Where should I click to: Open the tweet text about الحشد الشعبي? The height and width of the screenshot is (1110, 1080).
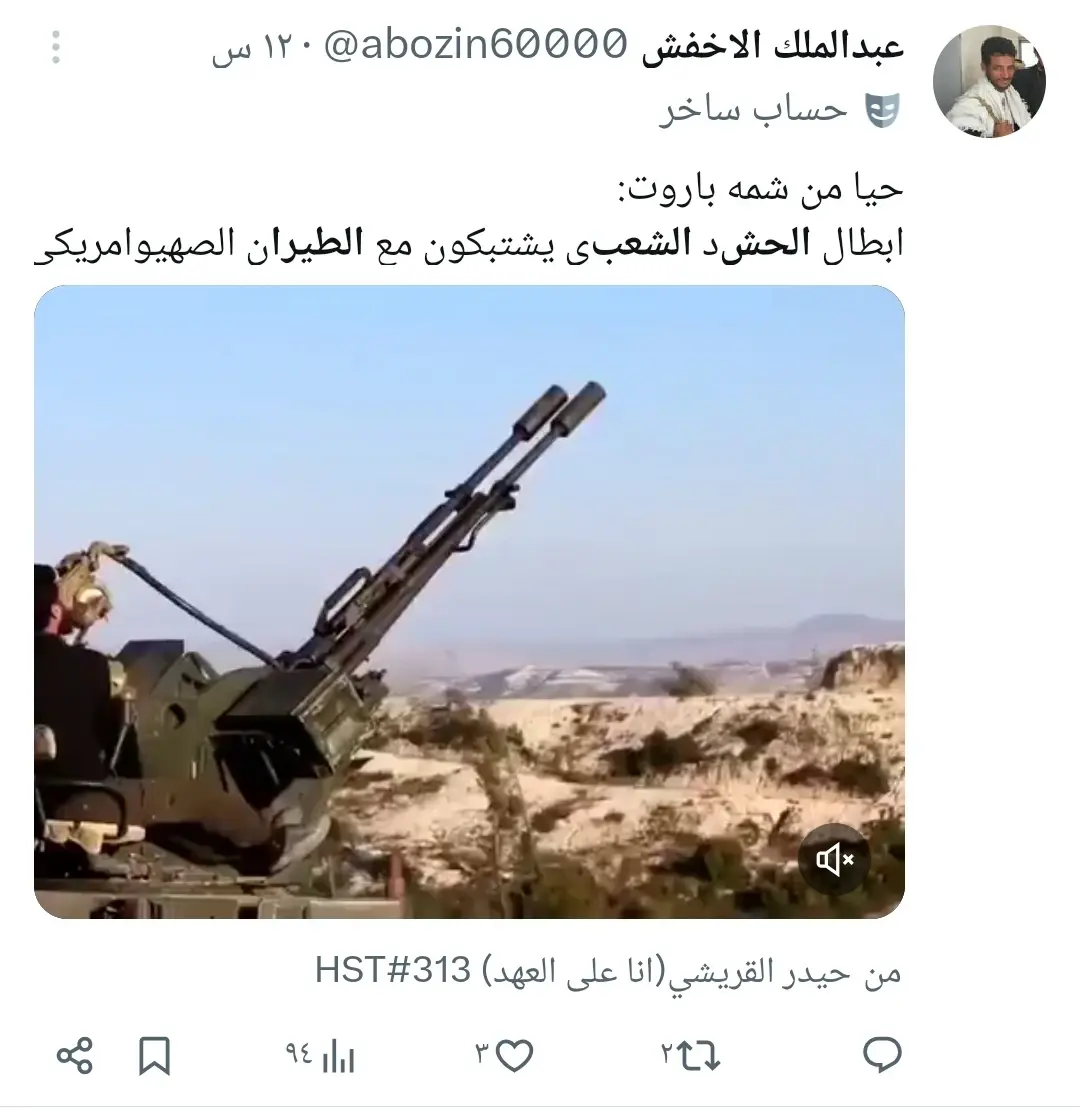click(469, 217)
